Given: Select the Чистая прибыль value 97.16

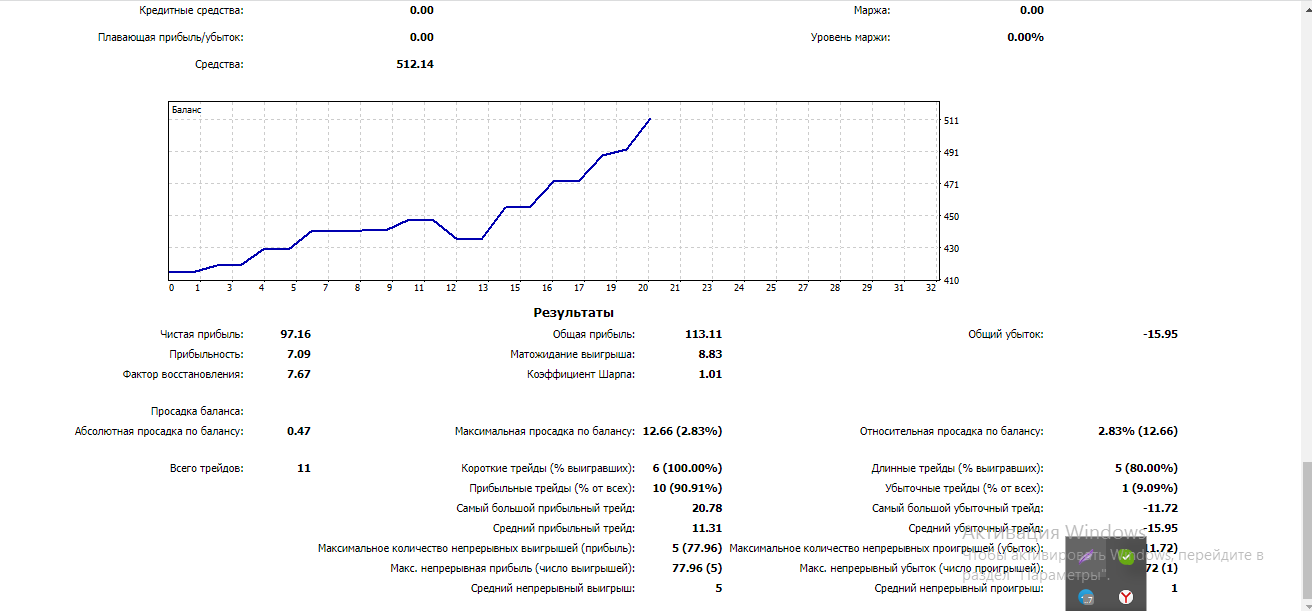Looking at the screenshot, I should click(295, 334).
